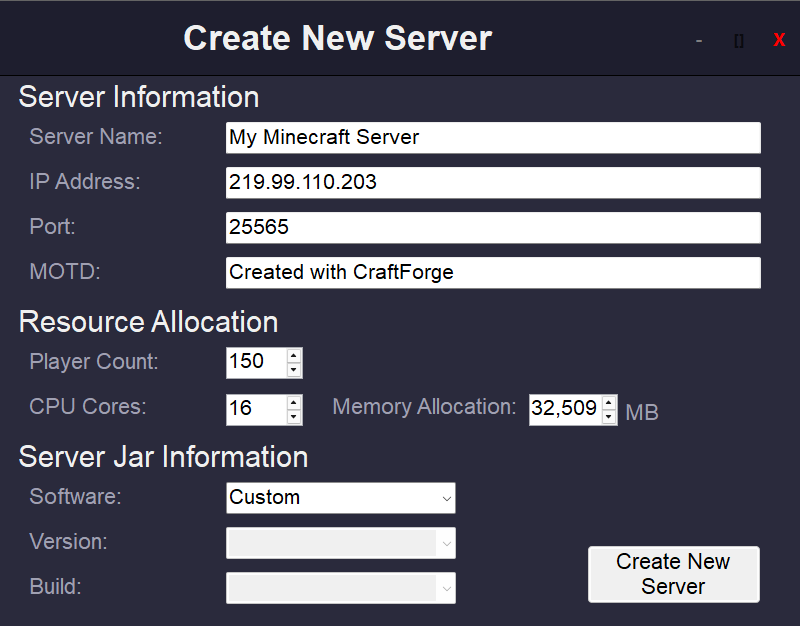Edit the MOTD text field
Viewport: 800px width, 626px height.
[493, 272]
